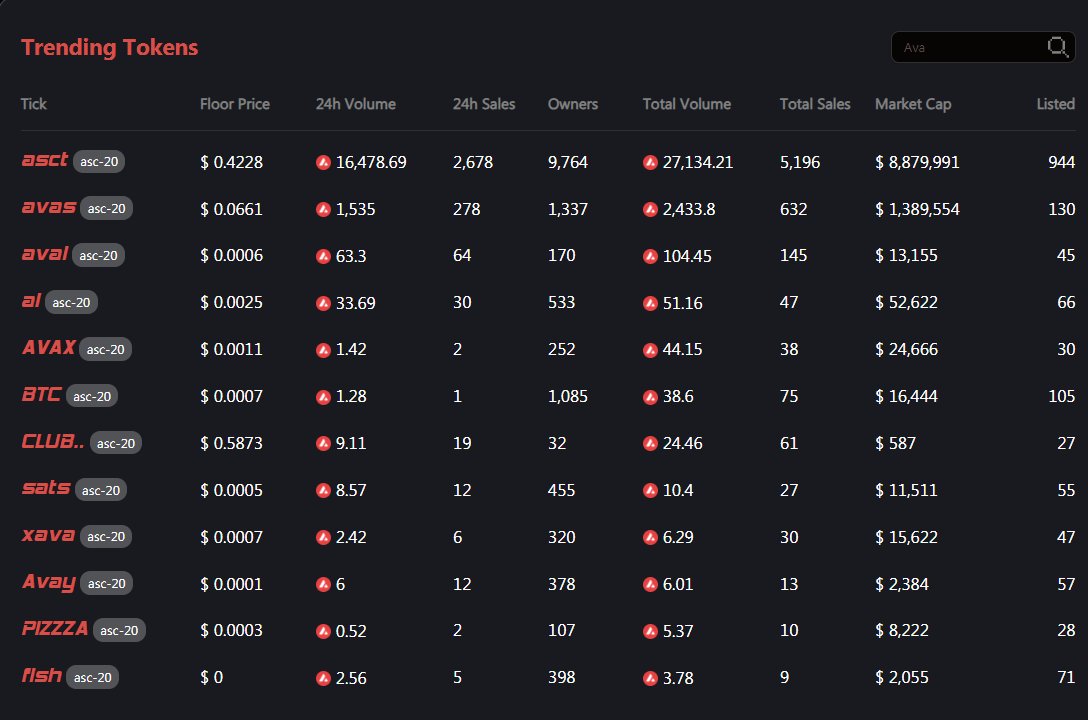Click asc-20 badge next to CLUB..

(116, 443)
